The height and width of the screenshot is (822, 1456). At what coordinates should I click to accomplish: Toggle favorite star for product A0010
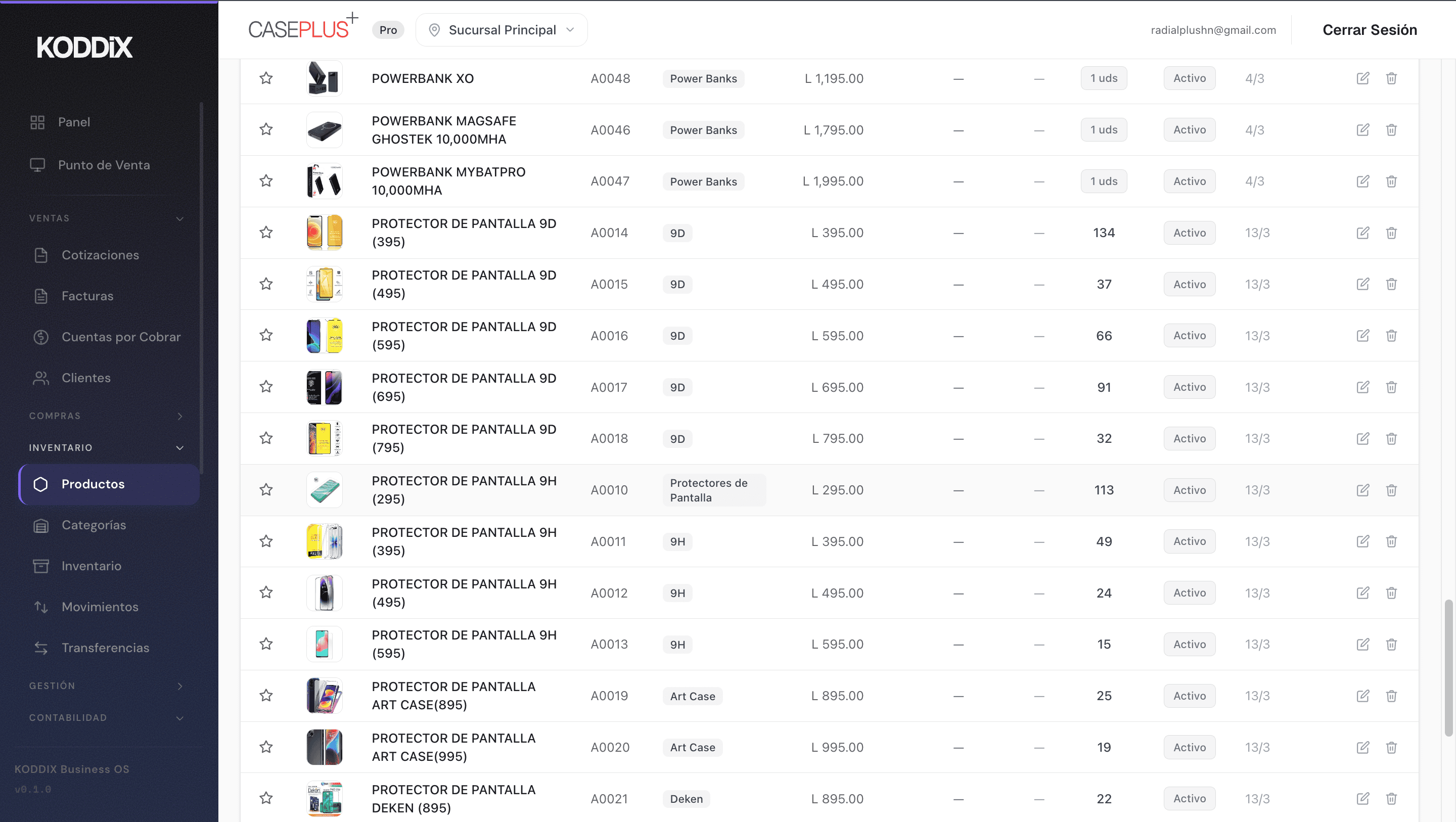266,489
